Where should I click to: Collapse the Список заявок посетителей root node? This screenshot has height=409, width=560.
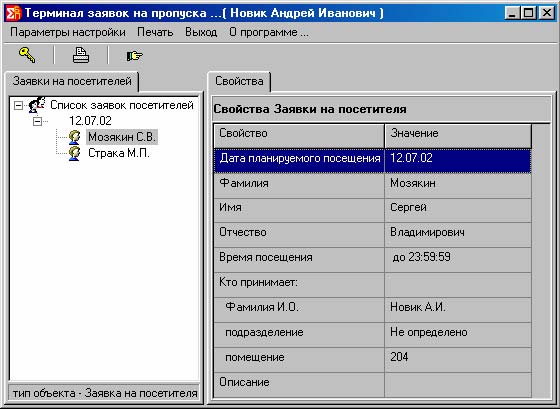click(18, 105)
